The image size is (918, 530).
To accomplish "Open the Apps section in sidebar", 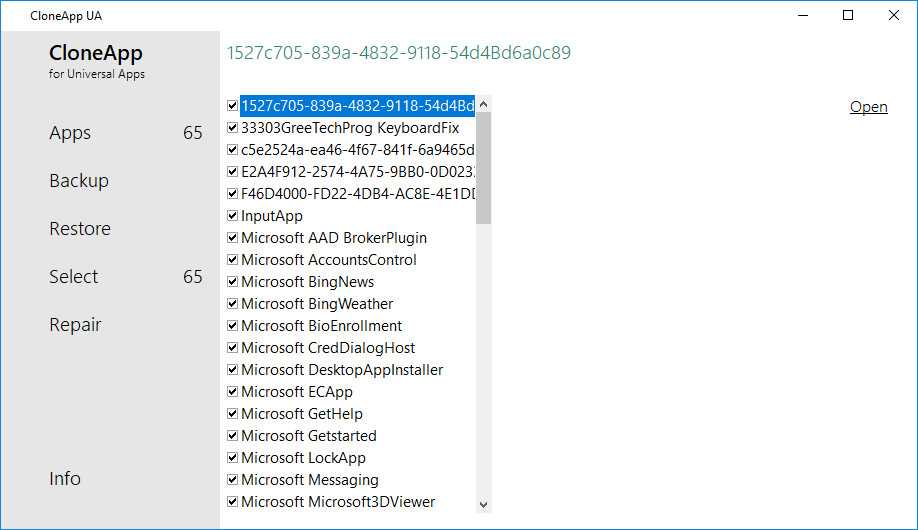I will (x=70, y=133).
